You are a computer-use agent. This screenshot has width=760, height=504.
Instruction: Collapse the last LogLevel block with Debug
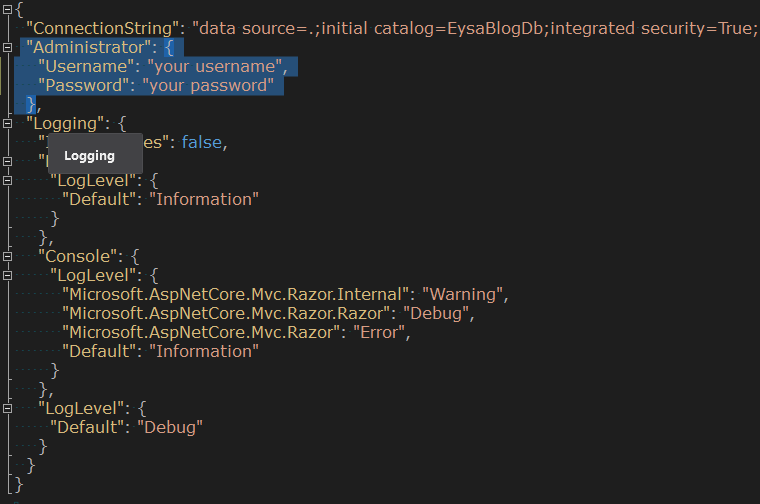pos(9,408)
